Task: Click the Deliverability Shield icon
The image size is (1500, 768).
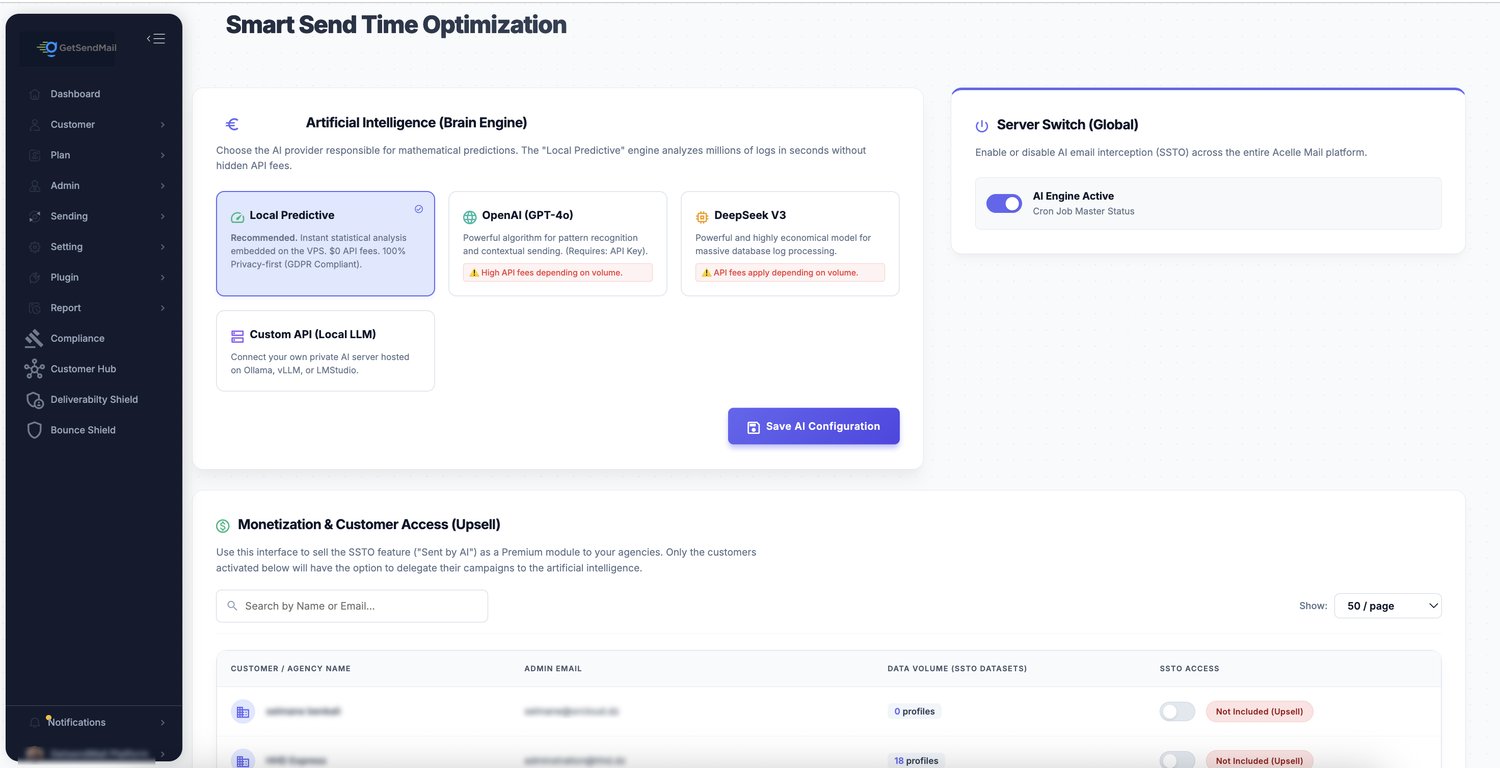Action: point(34,400)
